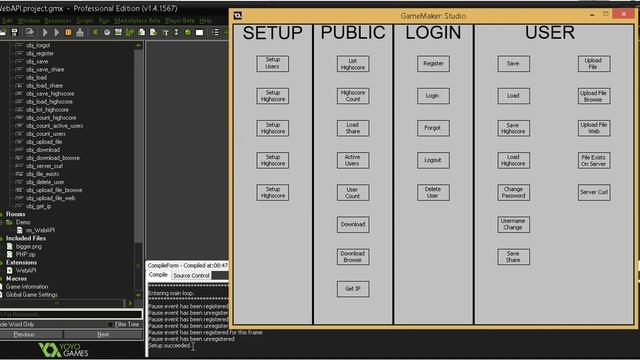Open Global Game Settings
Viewport: 640px width, 360px height.
pyautogui.click(x=31, y=295)
